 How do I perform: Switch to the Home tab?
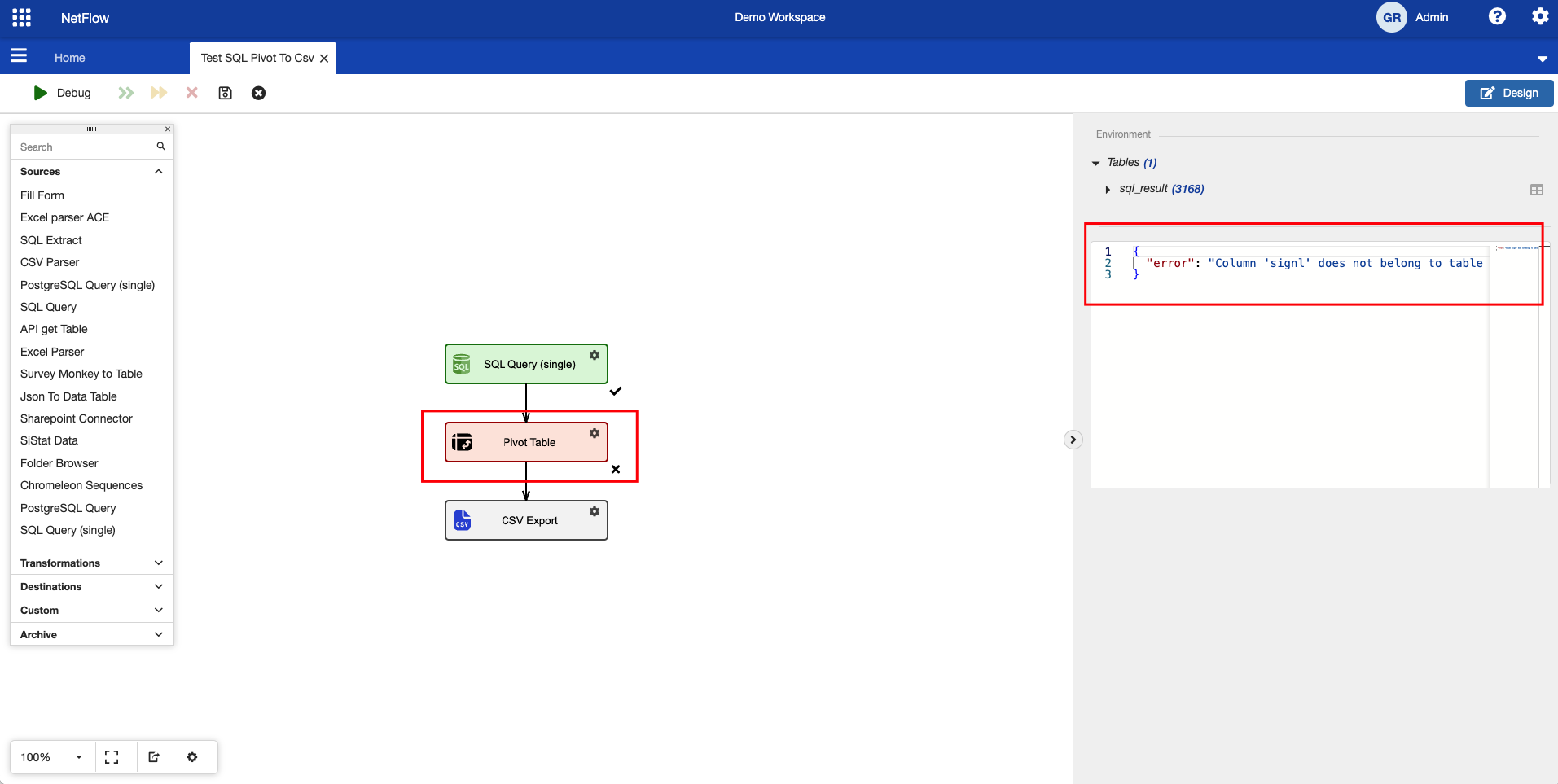point(70,58)
